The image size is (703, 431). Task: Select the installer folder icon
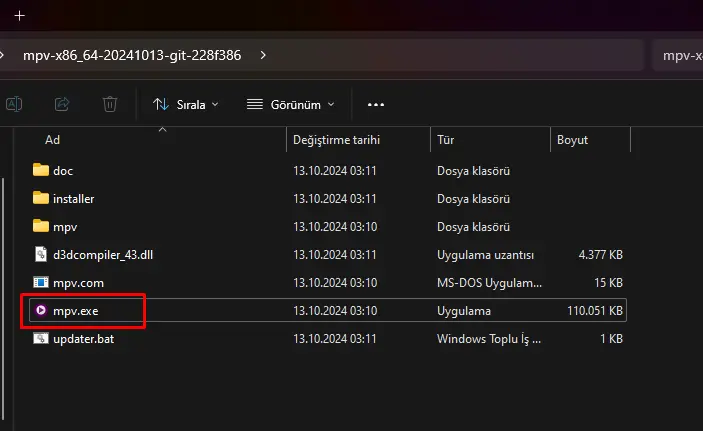41,198
